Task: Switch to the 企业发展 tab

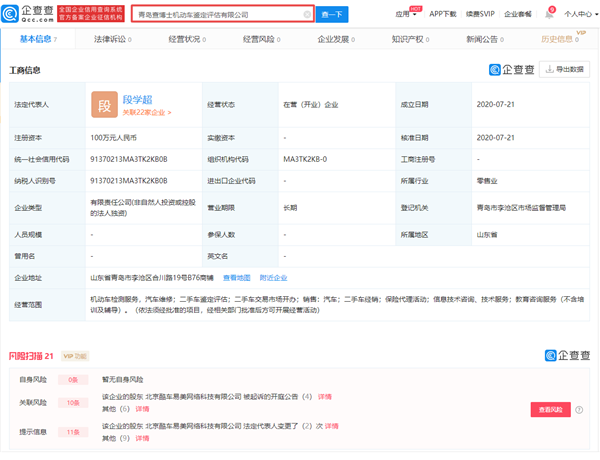Action: point(336,39)
